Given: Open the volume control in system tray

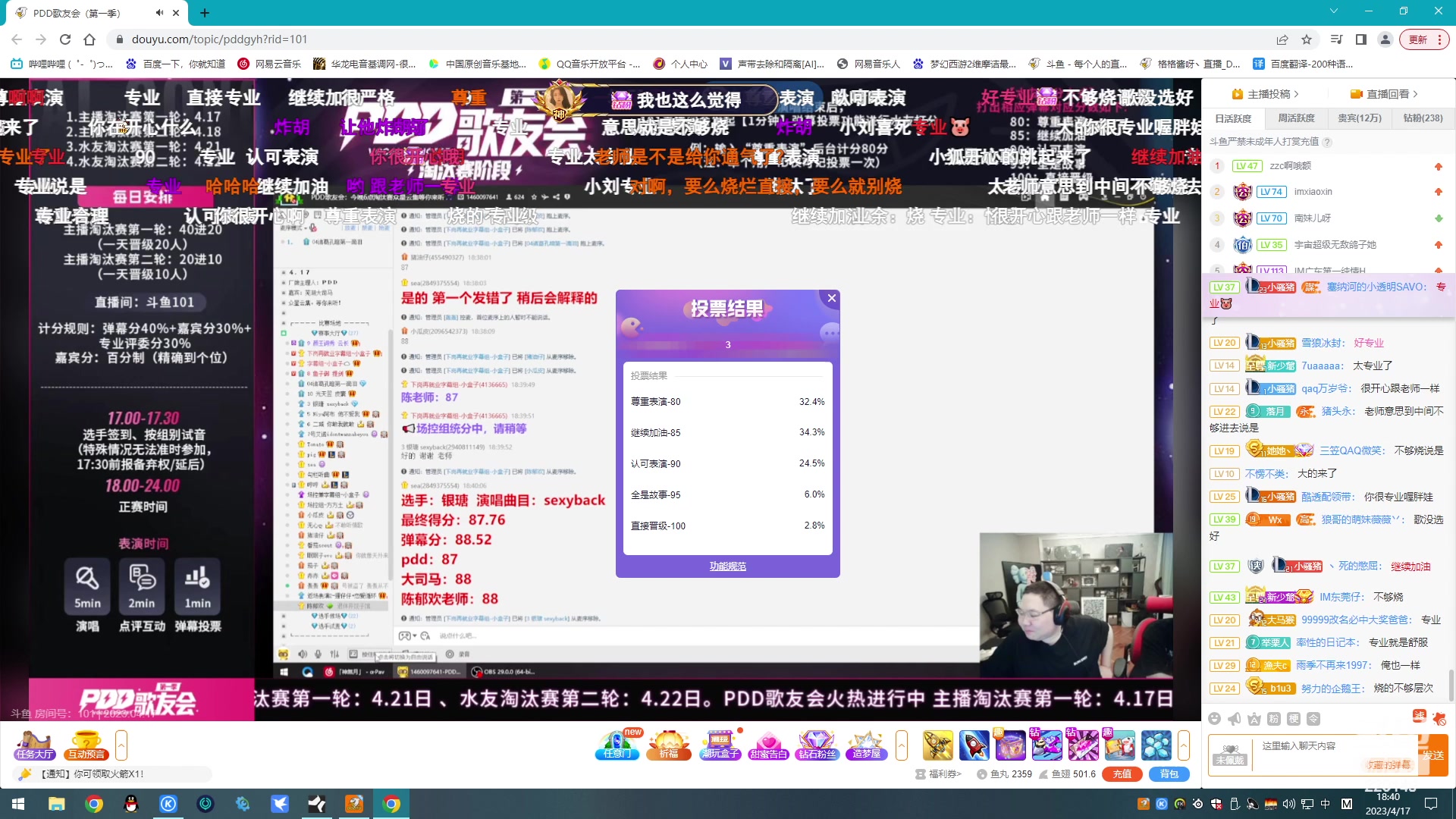Looking at the screenshot, I should [x=1289, y=804].
